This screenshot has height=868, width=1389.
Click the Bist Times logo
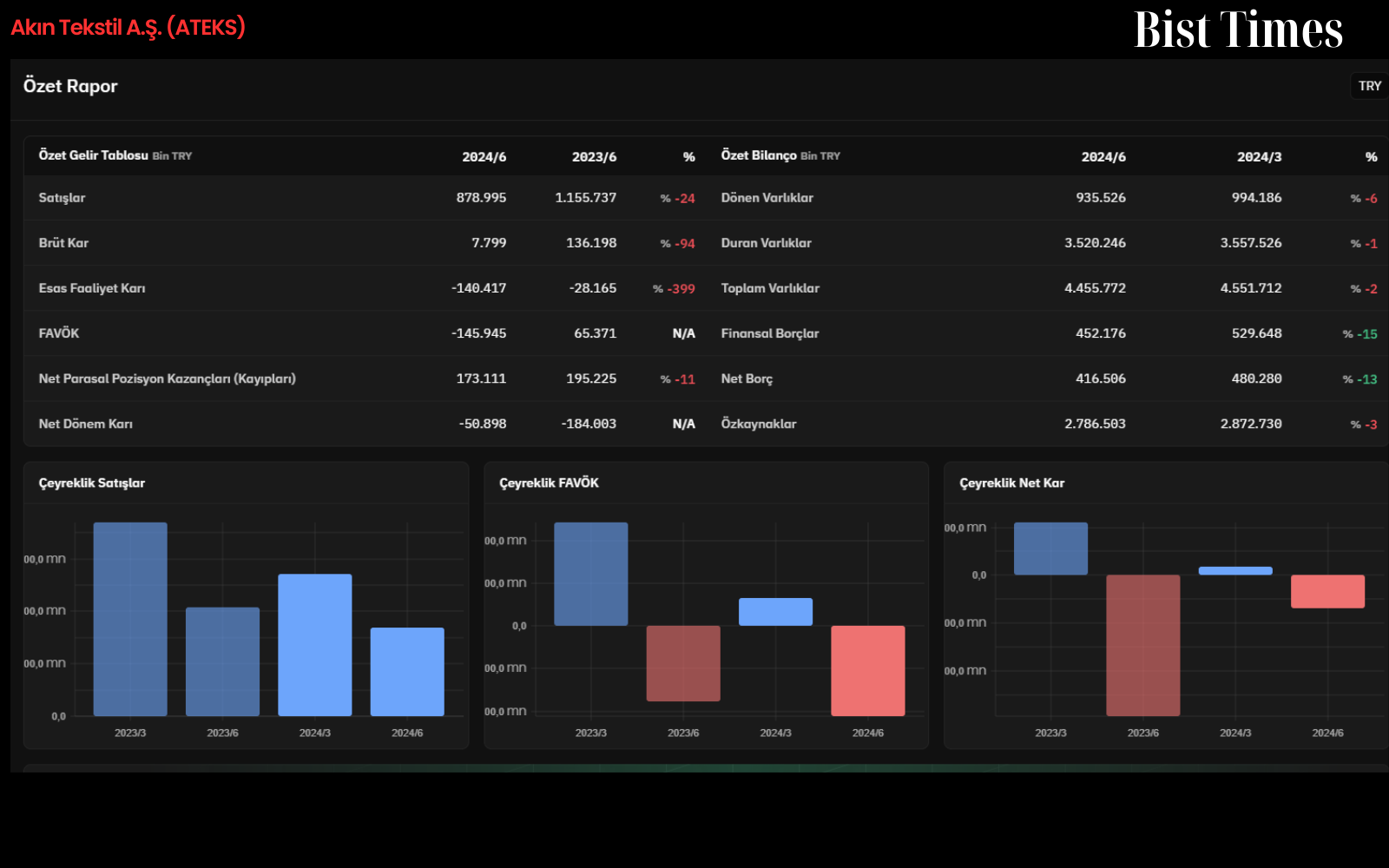[1238, 30]
